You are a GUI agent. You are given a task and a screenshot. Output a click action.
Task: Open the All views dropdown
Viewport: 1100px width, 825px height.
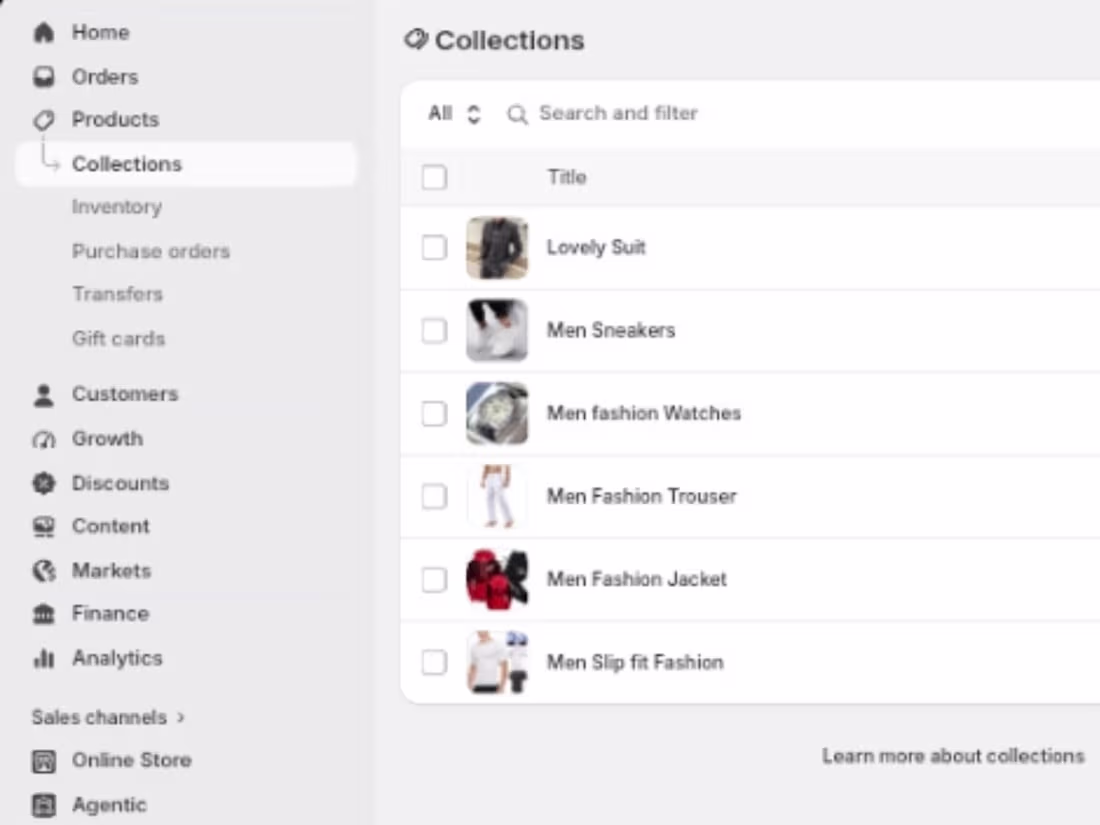(454, 114)
